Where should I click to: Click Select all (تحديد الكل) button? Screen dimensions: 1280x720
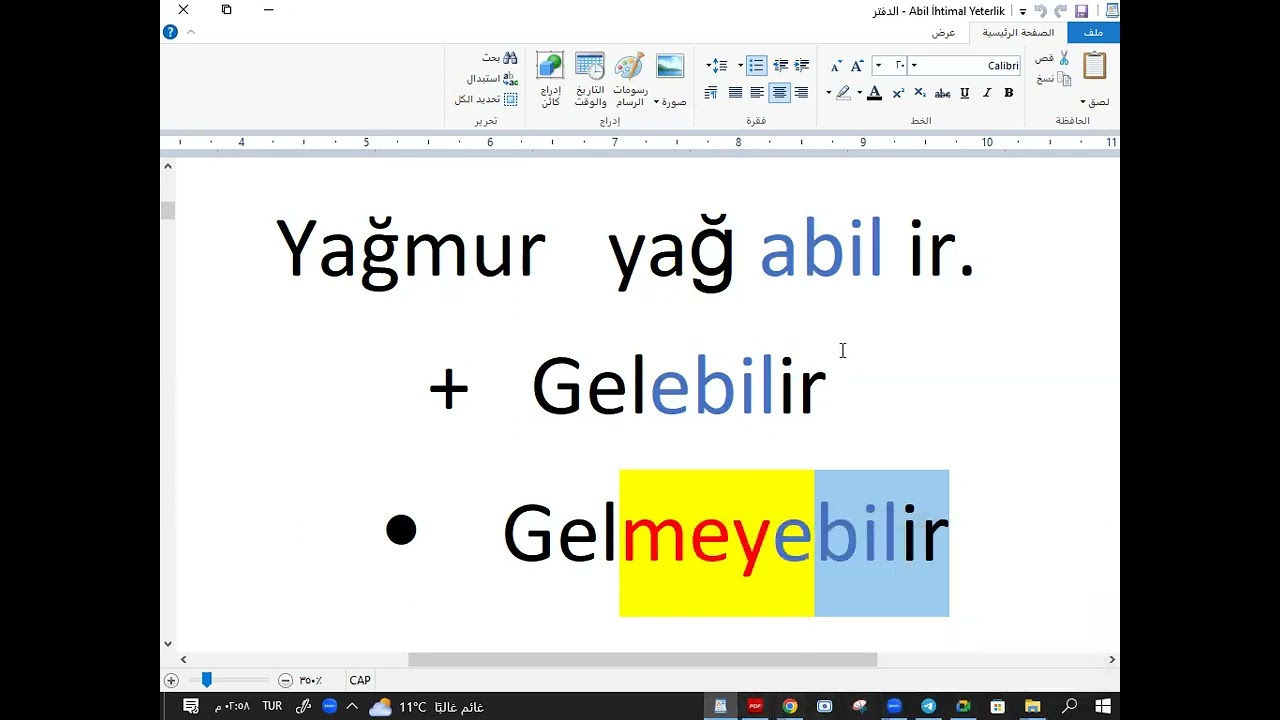pyautogui.click(x=486, y=99)
